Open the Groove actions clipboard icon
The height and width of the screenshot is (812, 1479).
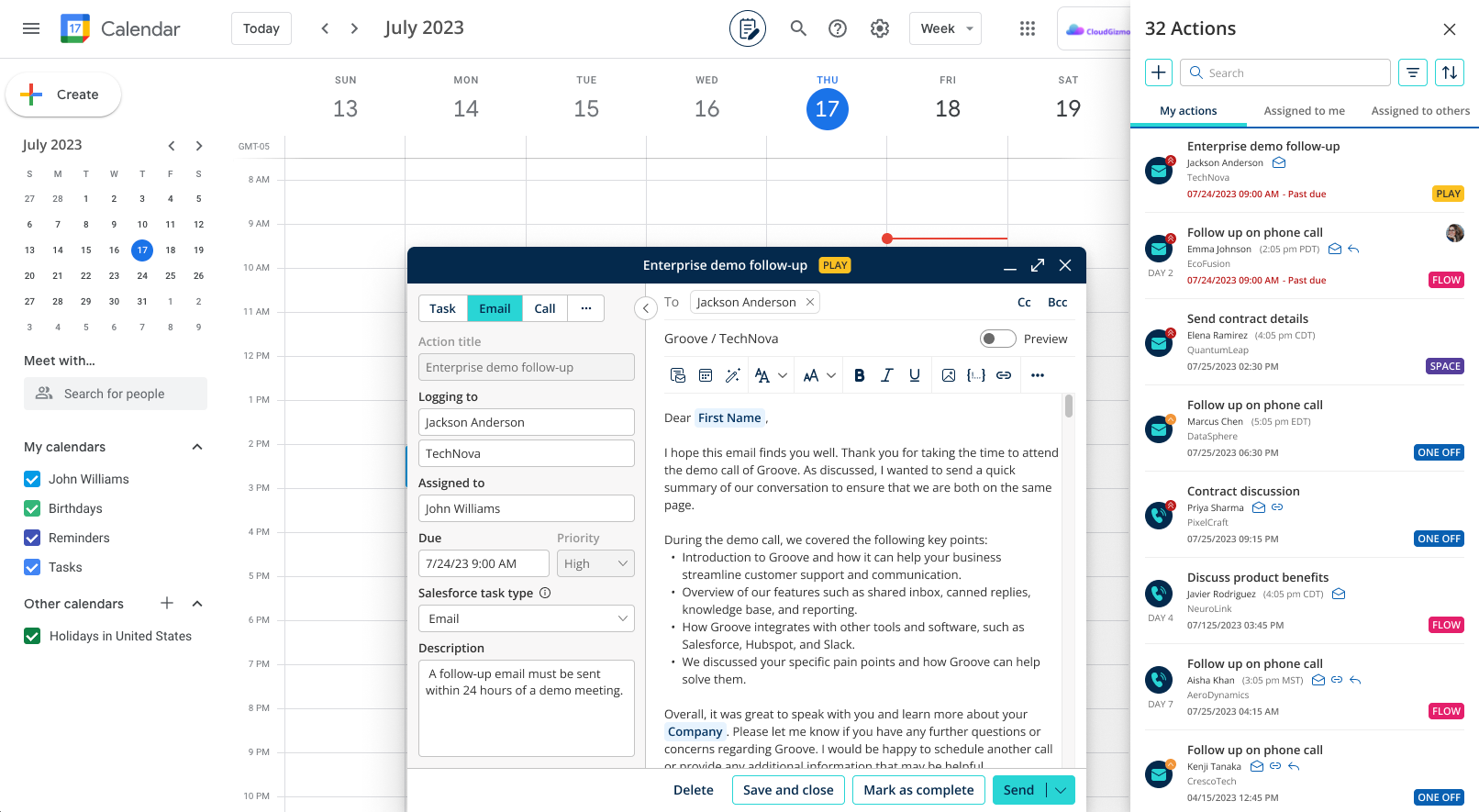coord(748,28)
